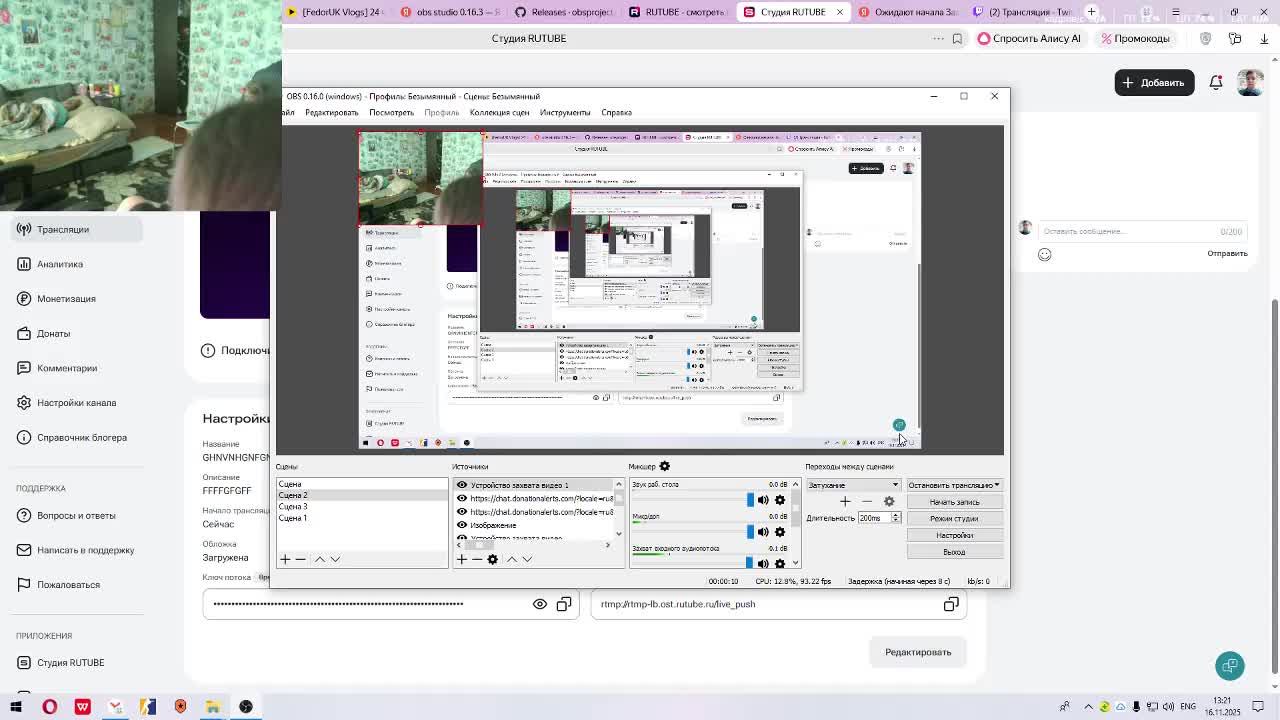Open Windows Start menu

pyautogui.click(x=16, y=707)
